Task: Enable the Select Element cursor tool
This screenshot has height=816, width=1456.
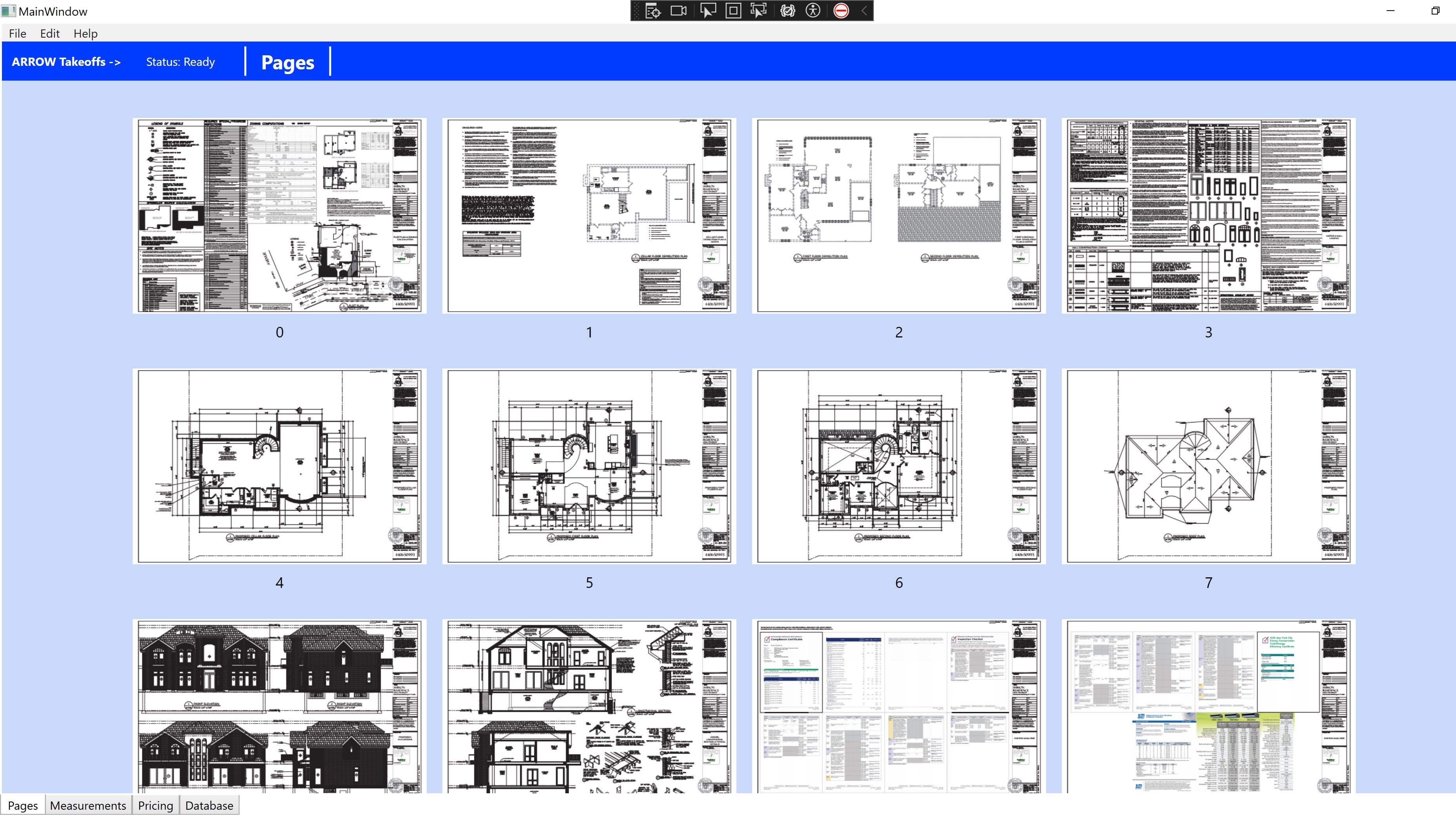Action: [x=708, y=11]
